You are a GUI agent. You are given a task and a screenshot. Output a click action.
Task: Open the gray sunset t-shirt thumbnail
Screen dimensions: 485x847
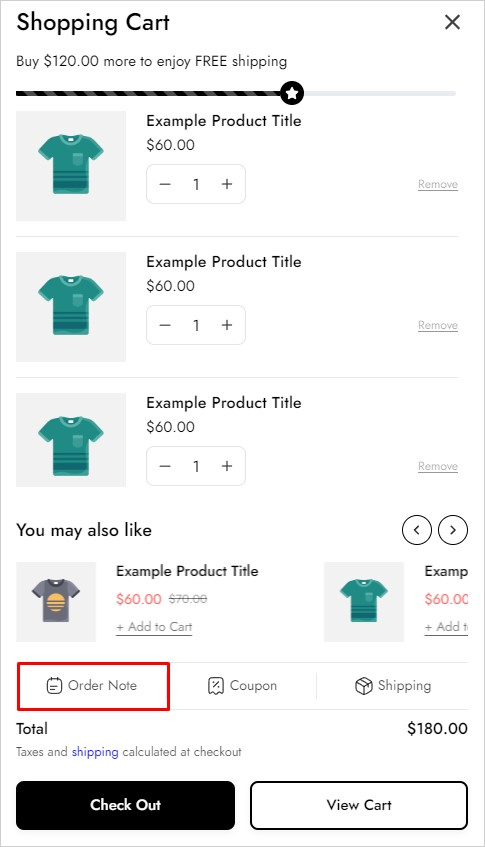pos(56,602)
